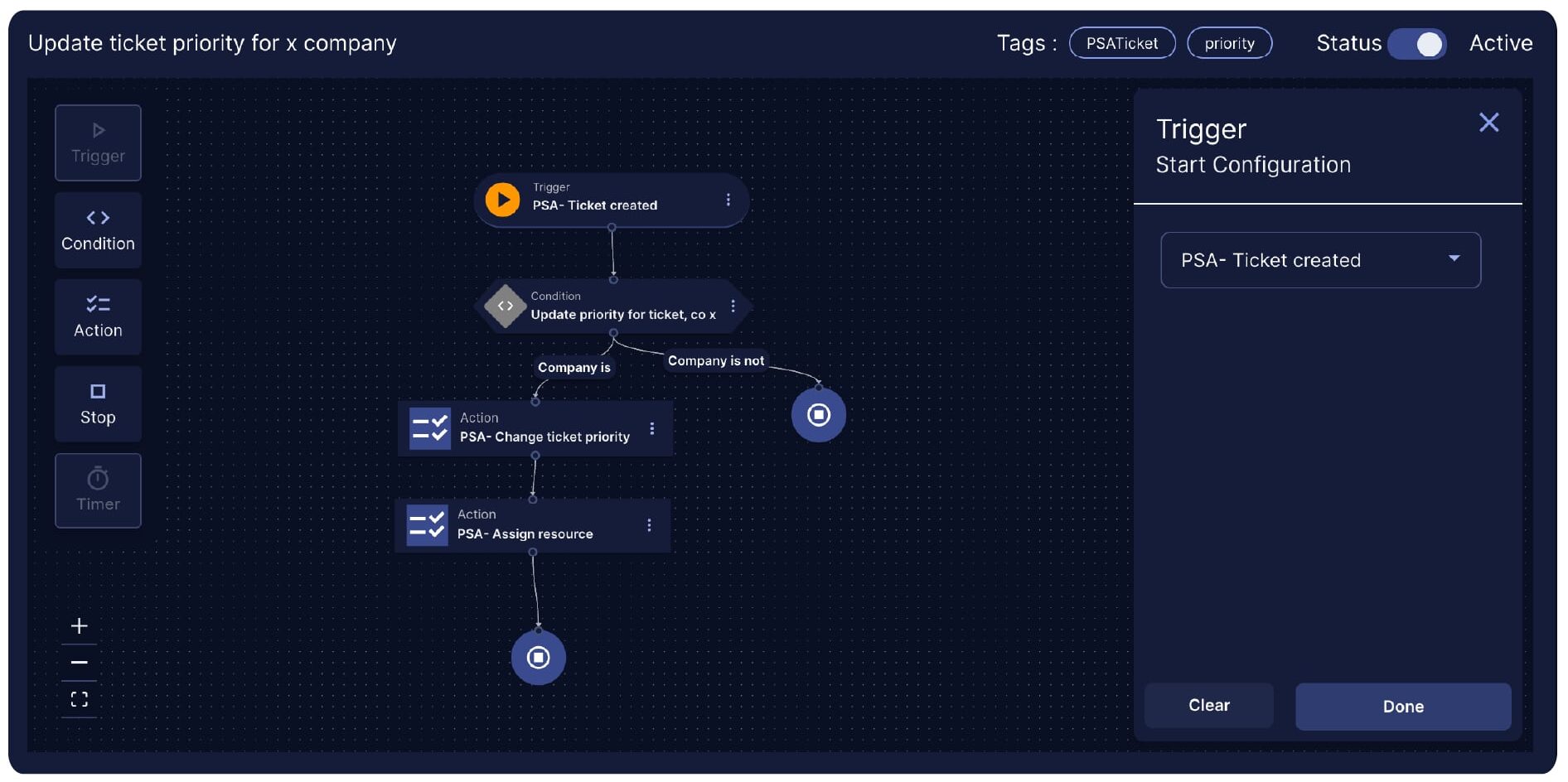Open options menu of the Condition node

click(733, 306)
